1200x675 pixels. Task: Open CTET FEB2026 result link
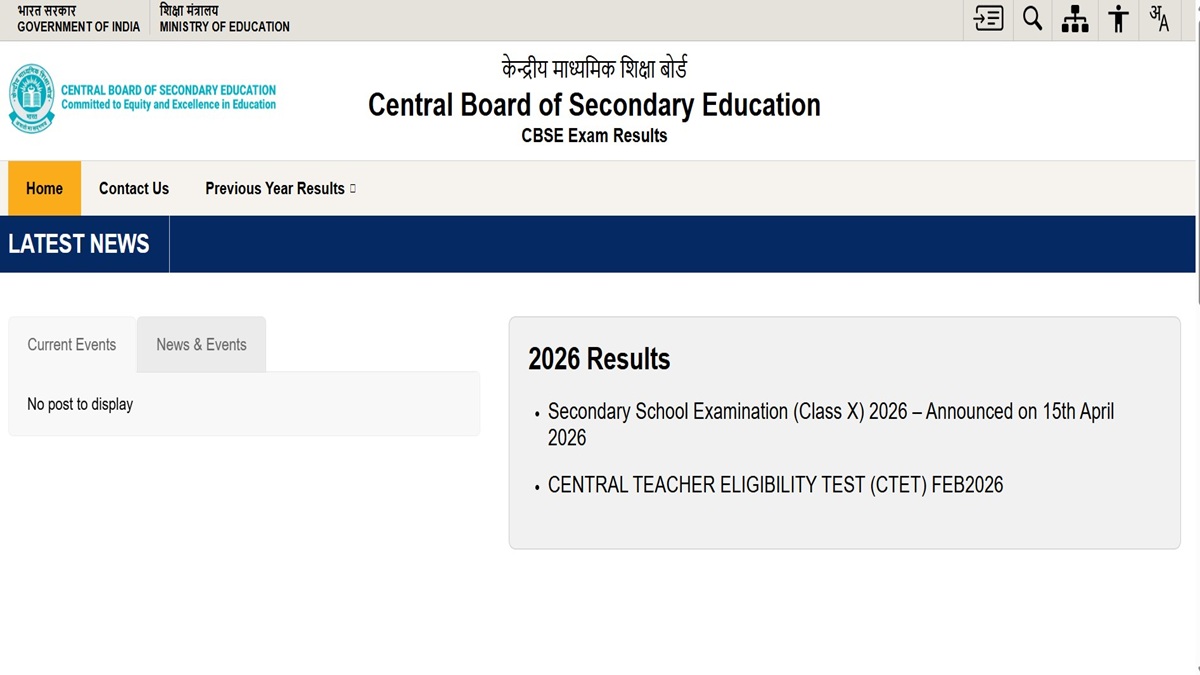[775, 485]
